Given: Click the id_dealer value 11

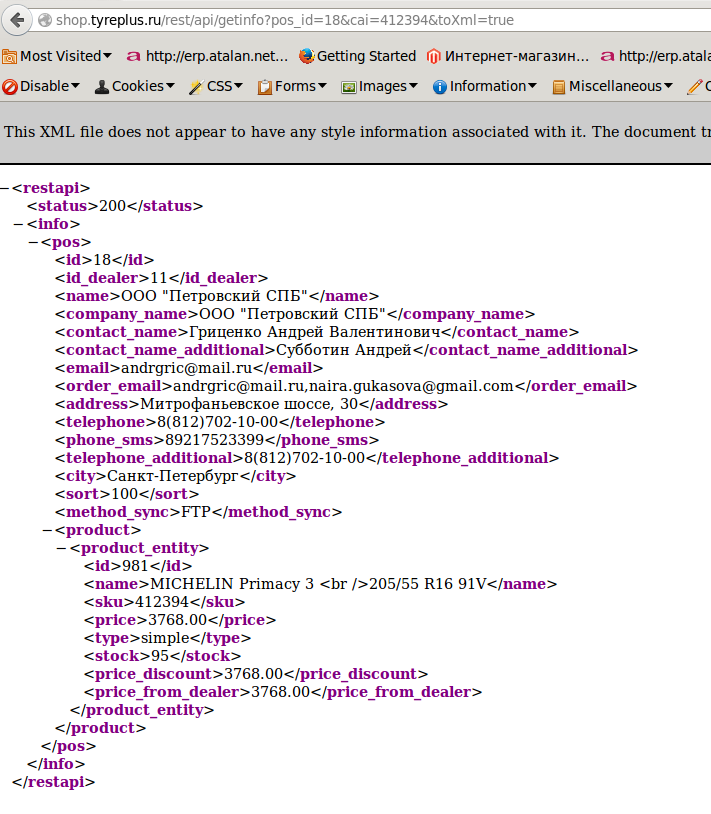Looking at the screenshot, I should (158, 278).
